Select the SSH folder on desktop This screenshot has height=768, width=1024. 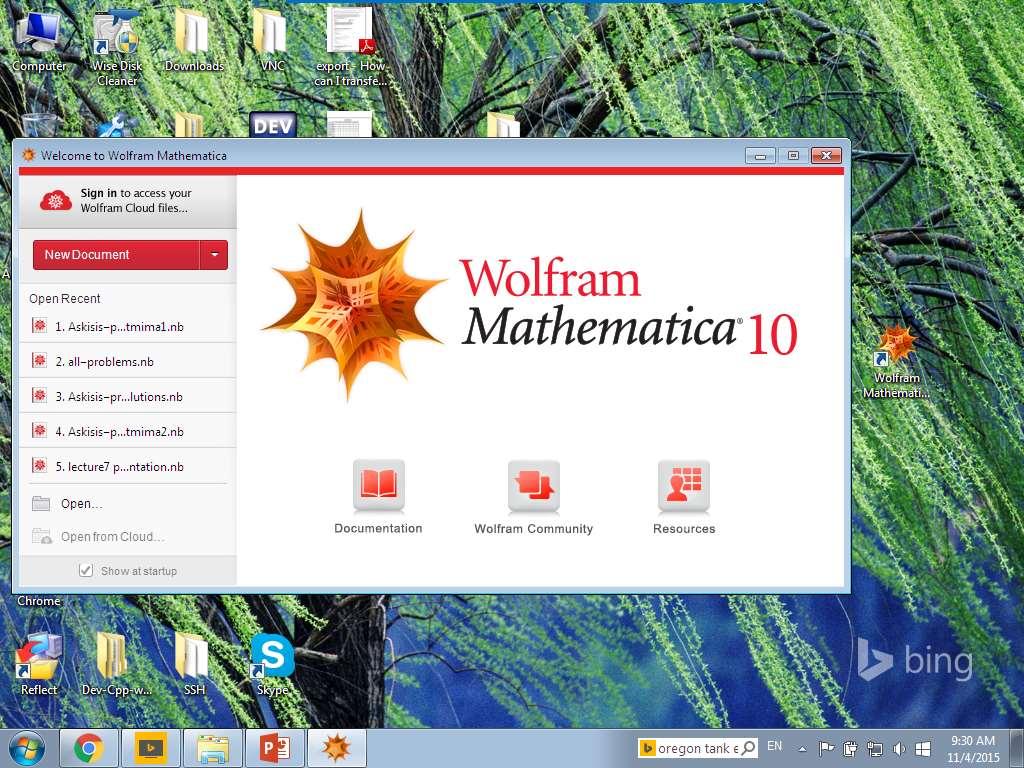point(194,664)
